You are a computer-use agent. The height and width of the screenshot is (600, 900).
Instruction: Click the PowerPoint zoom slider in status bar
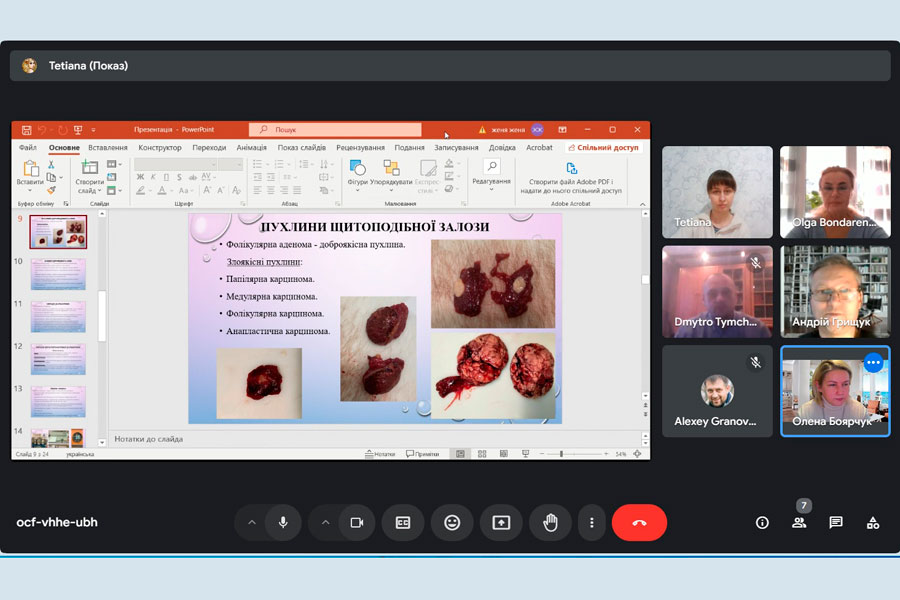(563, 454)
